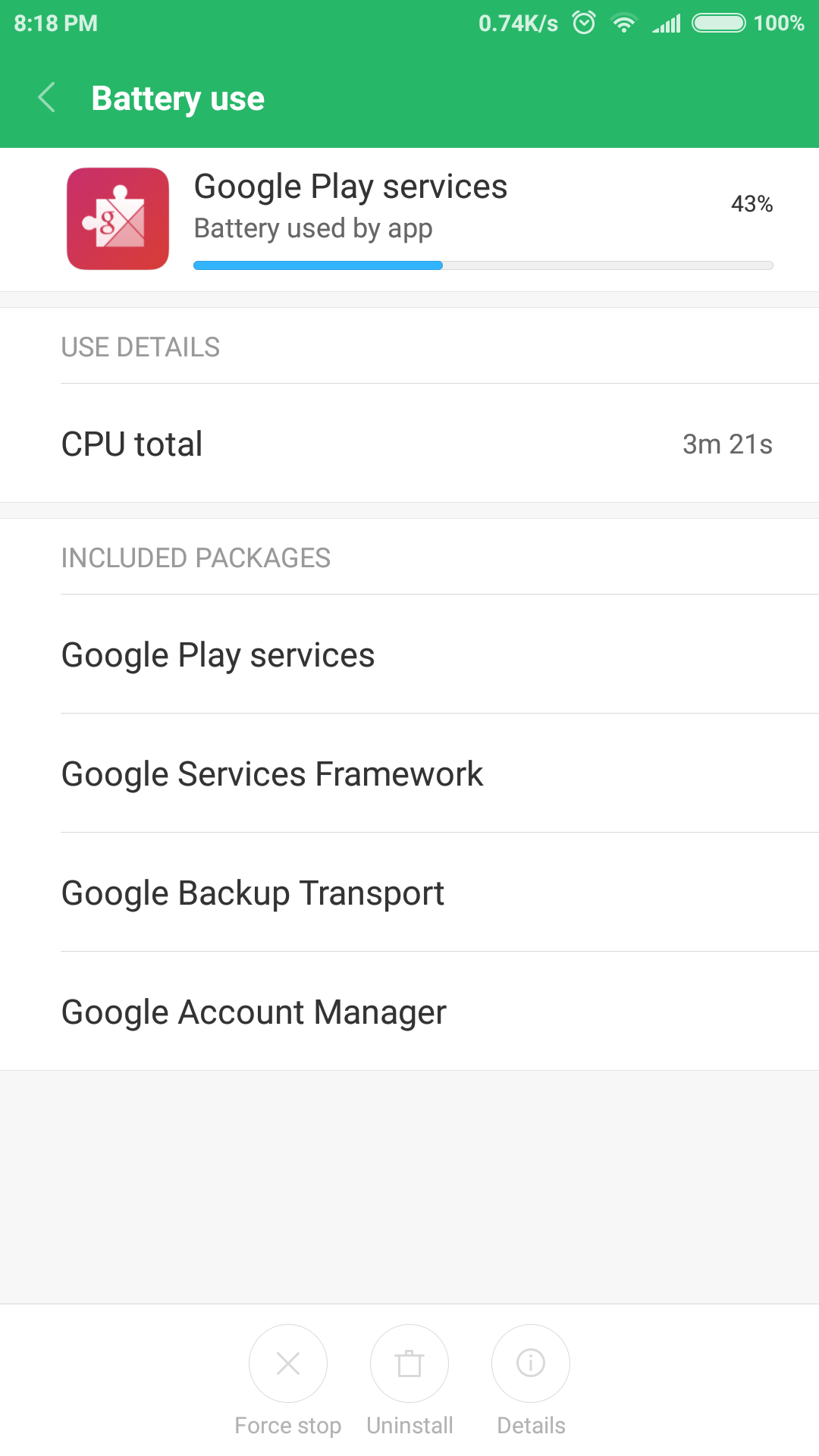Tap the CPU total row

point(409,444)
